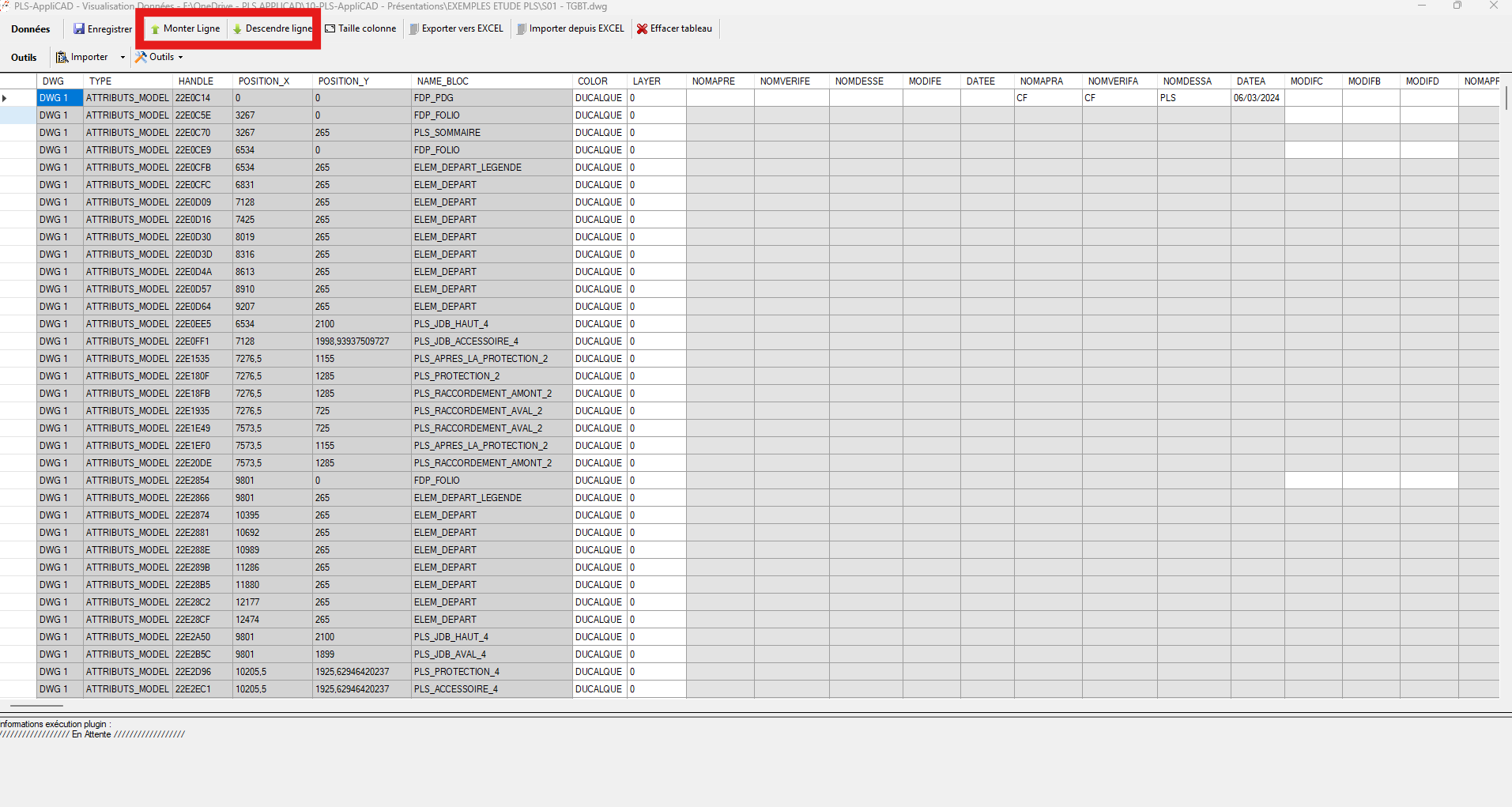The width and height of the screenshot is (1512, 807).
Task: Click the DATEA cell showing 06/03/2024
Action: click(1256, 98)
